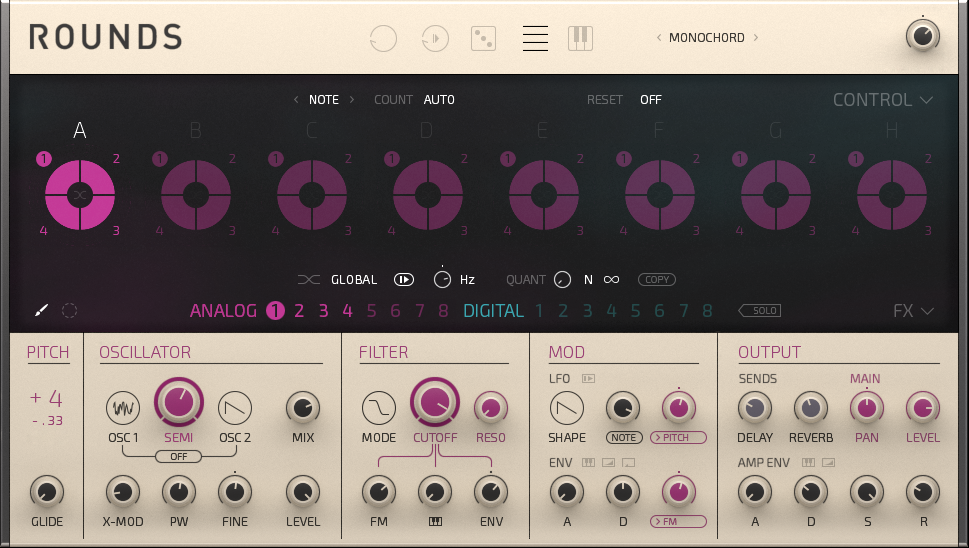Click the infinity loop icon near QUANT
This screenshot has width=969, height=548.
pos(611,280)
